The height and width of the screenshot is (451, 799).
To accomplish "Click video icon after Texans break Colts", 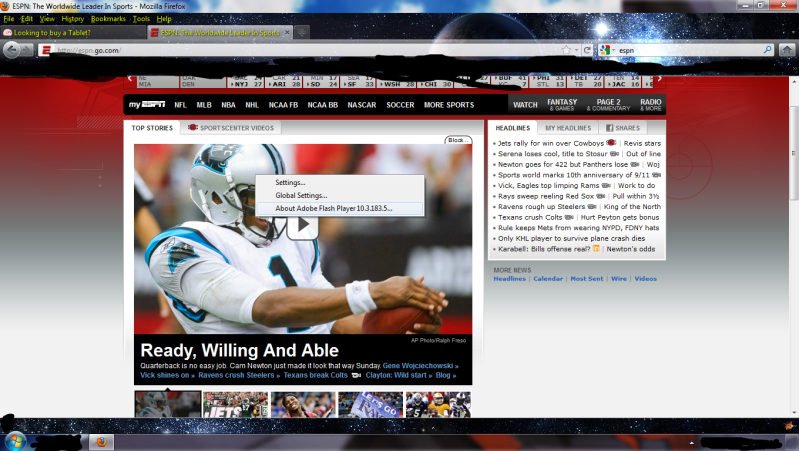I will pos(356,375).
